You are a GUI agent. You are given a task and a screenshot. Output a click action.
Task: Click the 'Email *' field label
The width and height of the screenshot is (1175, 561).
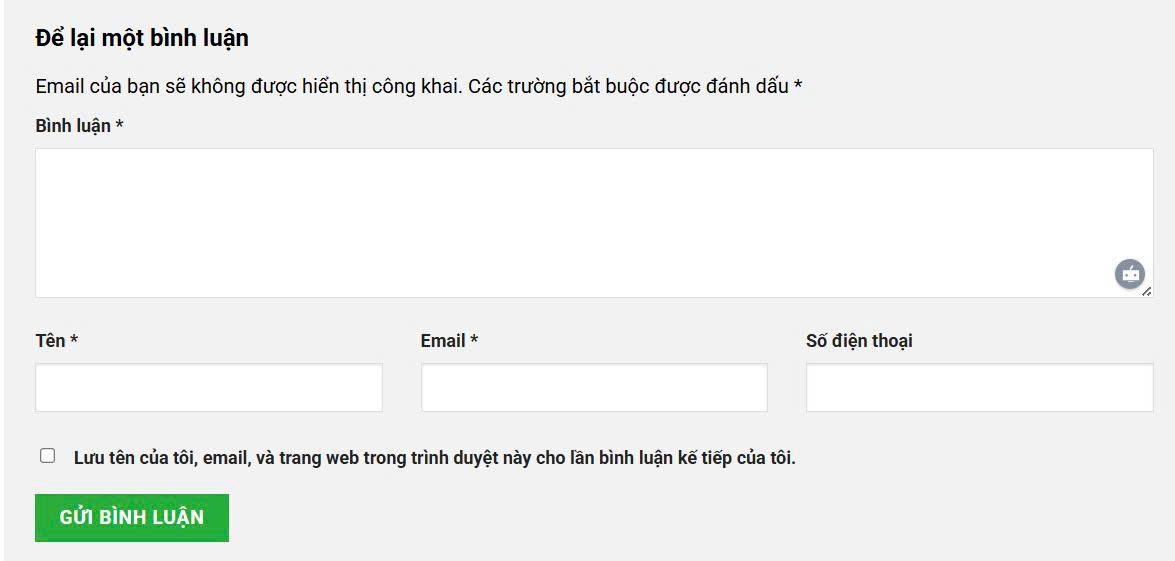tap(450, 341)
